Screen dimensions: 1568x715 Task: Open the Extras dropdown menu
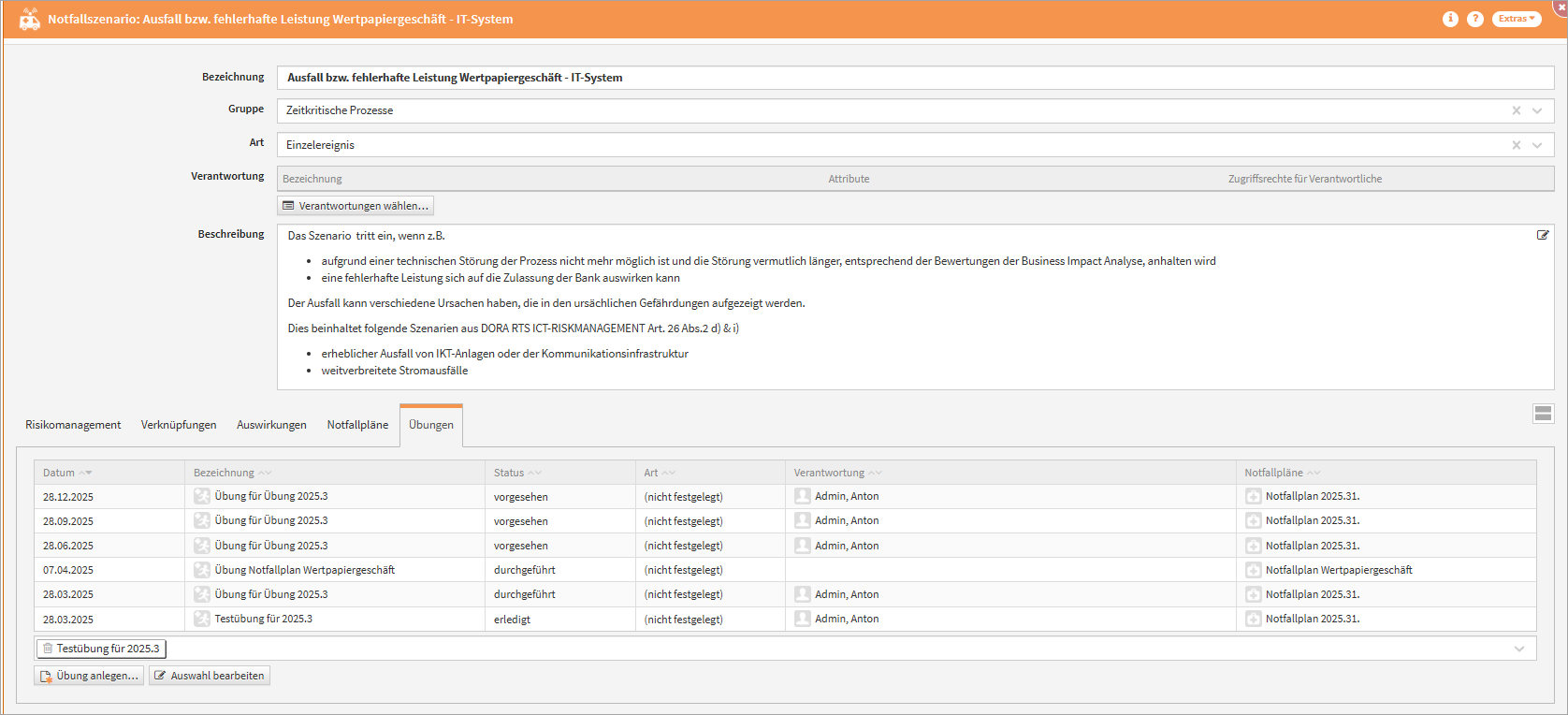[1516, 19]
